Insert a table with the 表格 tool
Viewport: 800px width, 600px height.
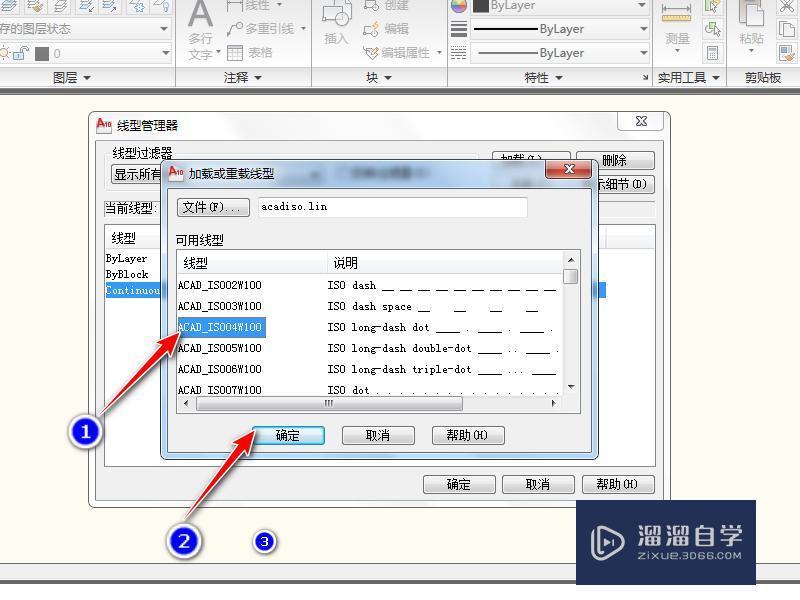[249, 53]
